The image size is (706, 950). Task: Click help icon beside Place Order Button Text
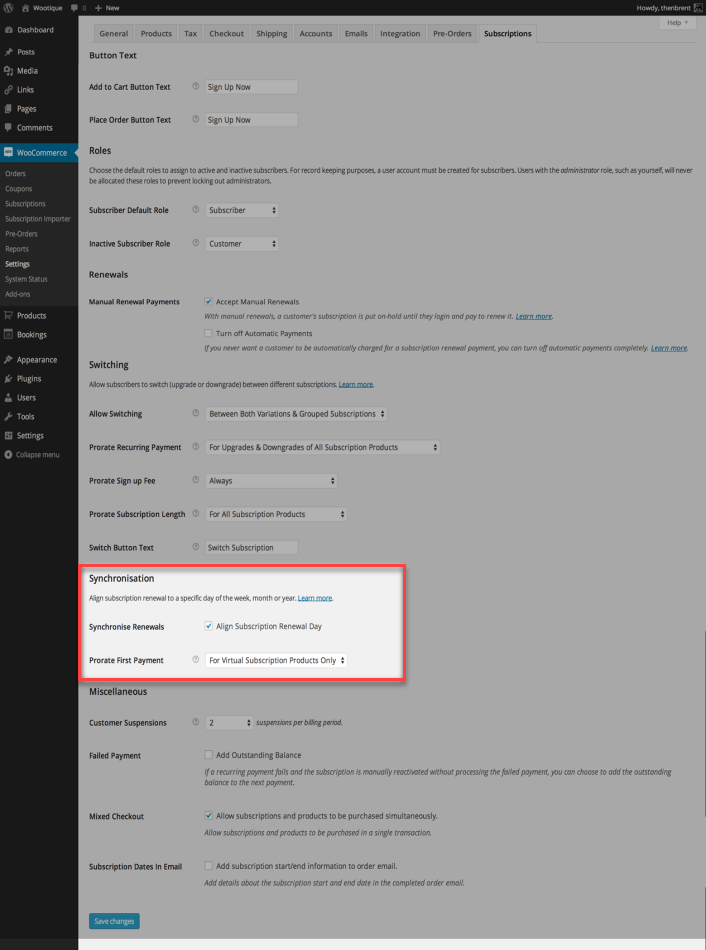click(196, 119)
